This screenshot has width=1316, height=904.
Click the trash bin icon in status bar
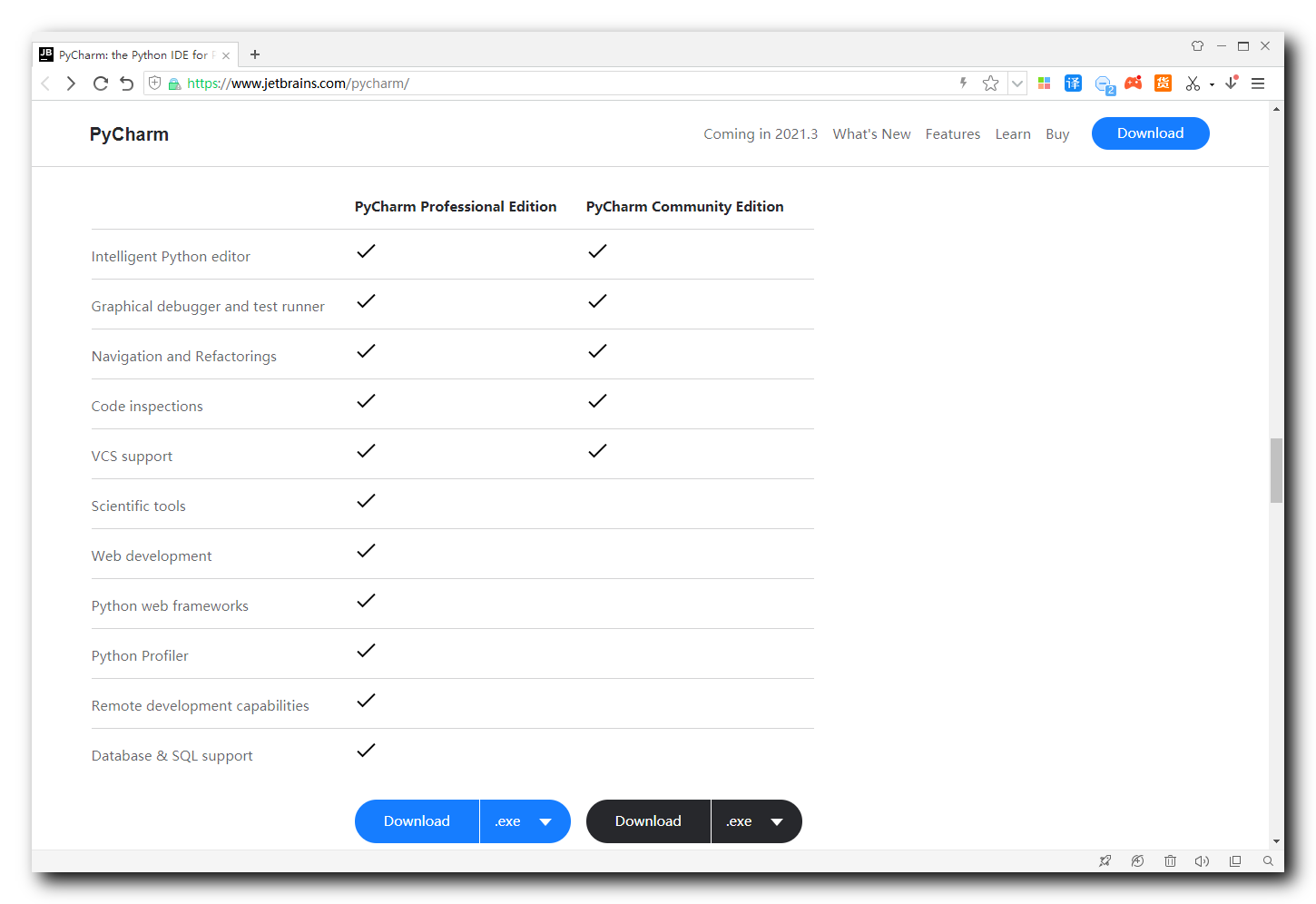tap(1170, 861)
